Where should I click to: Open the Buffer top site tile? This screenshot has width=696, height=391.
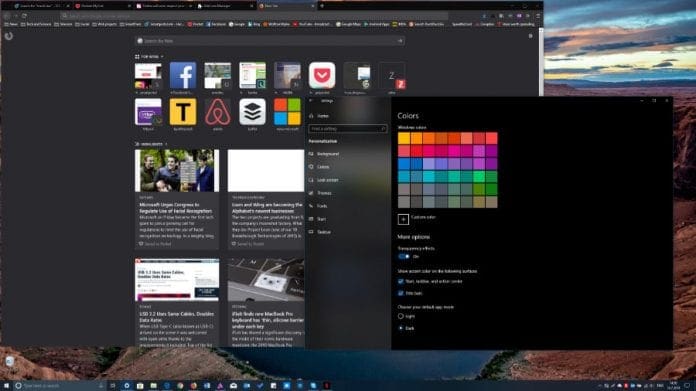(x=252, y=112)
